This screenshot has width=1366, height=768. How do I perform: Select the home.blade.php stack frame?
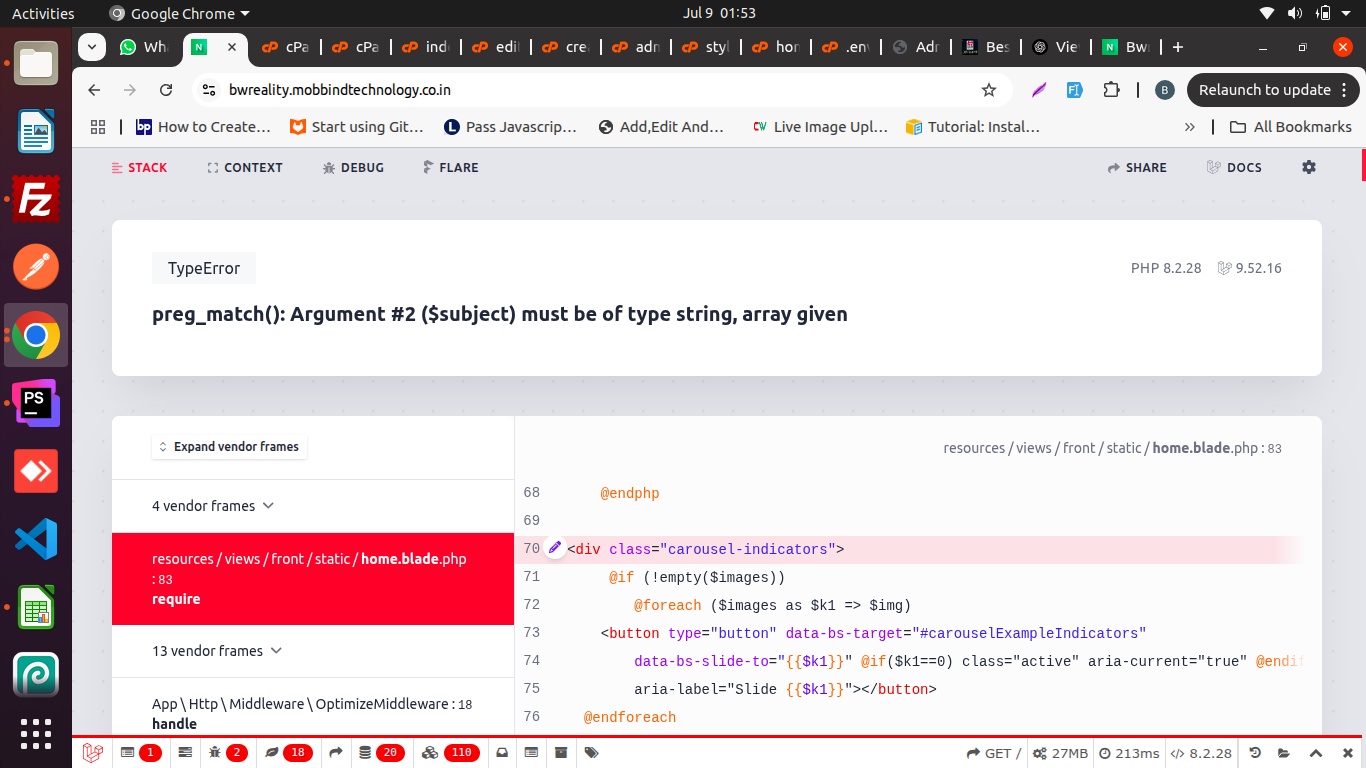(x=313, y=579)
